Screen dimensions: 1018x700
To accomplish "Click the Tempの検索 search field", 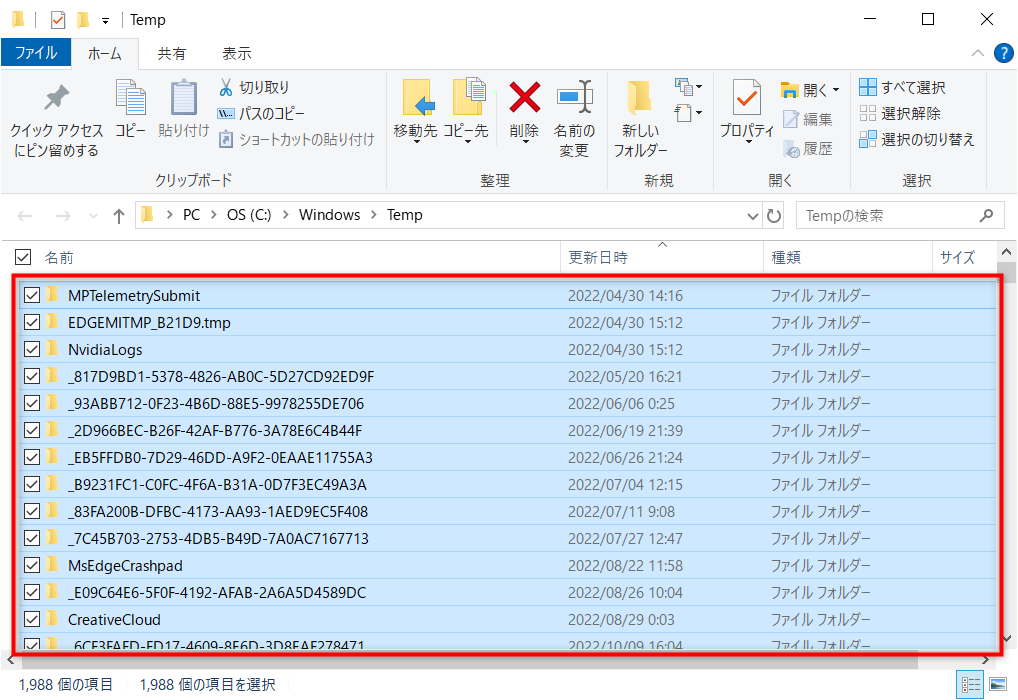I will (x=888, y=216).
